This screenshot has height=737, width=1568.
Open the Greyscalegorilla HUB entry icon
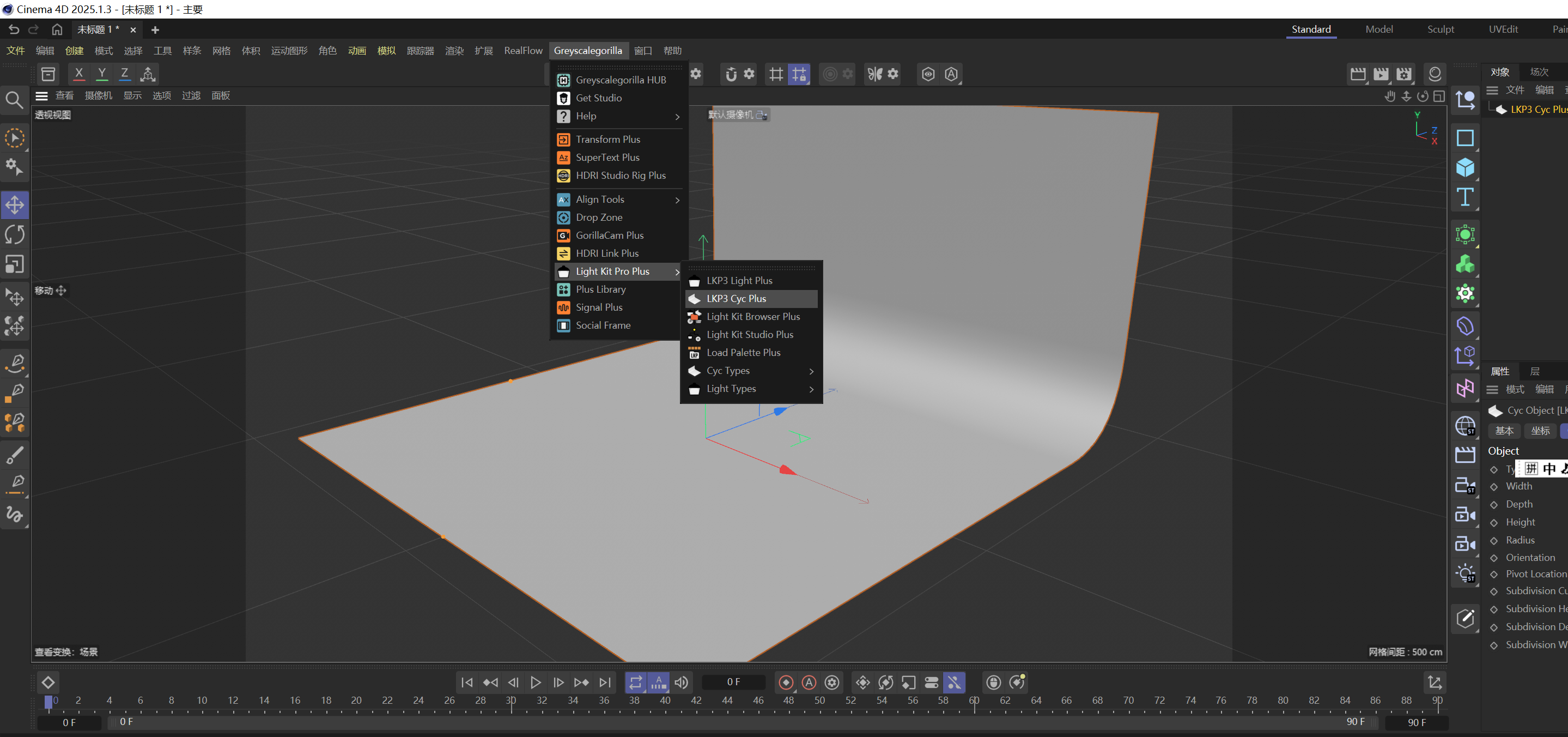(564, 80)
